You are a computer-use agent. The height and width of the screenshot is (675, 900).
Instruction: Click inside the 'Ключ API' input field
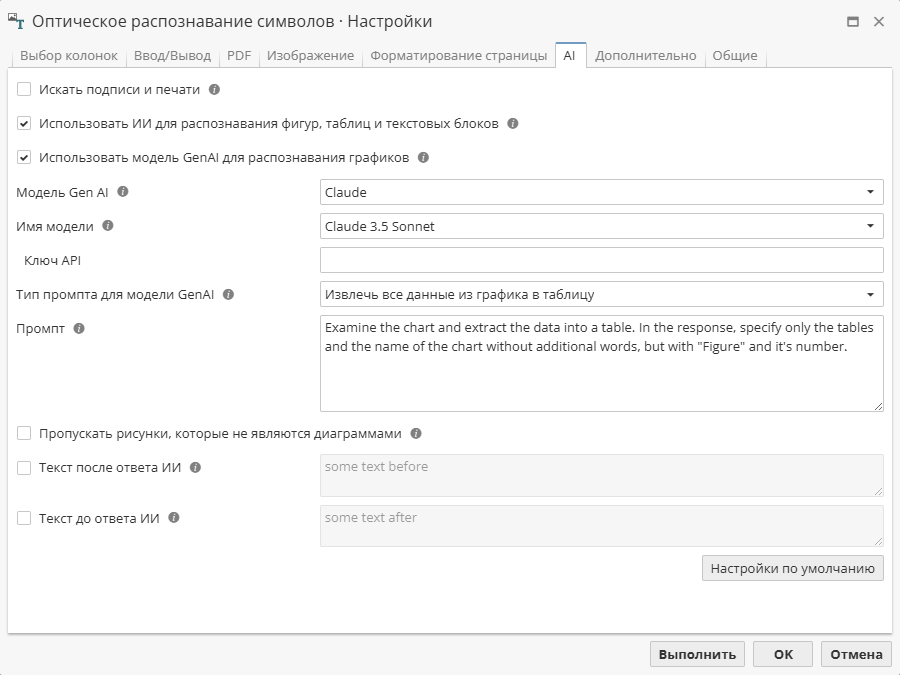(600, 259)
